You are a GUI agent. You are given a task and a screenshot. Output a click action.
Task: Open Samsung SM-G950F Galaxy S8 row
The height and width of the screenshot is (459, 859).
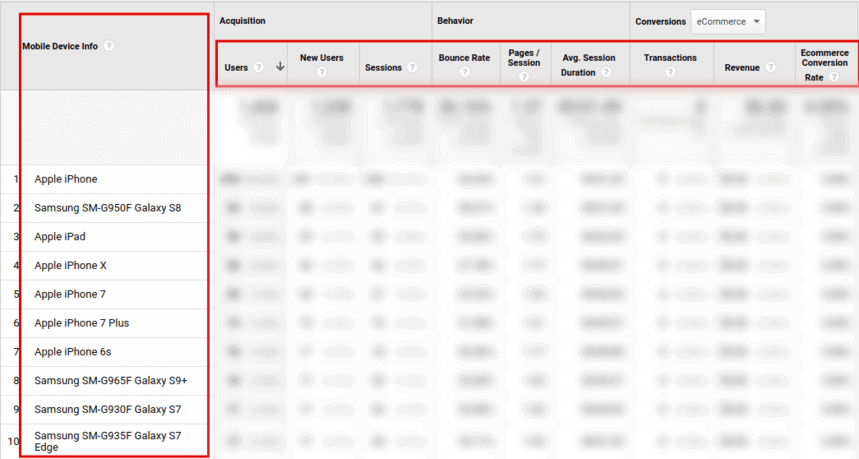click(107, 208)
